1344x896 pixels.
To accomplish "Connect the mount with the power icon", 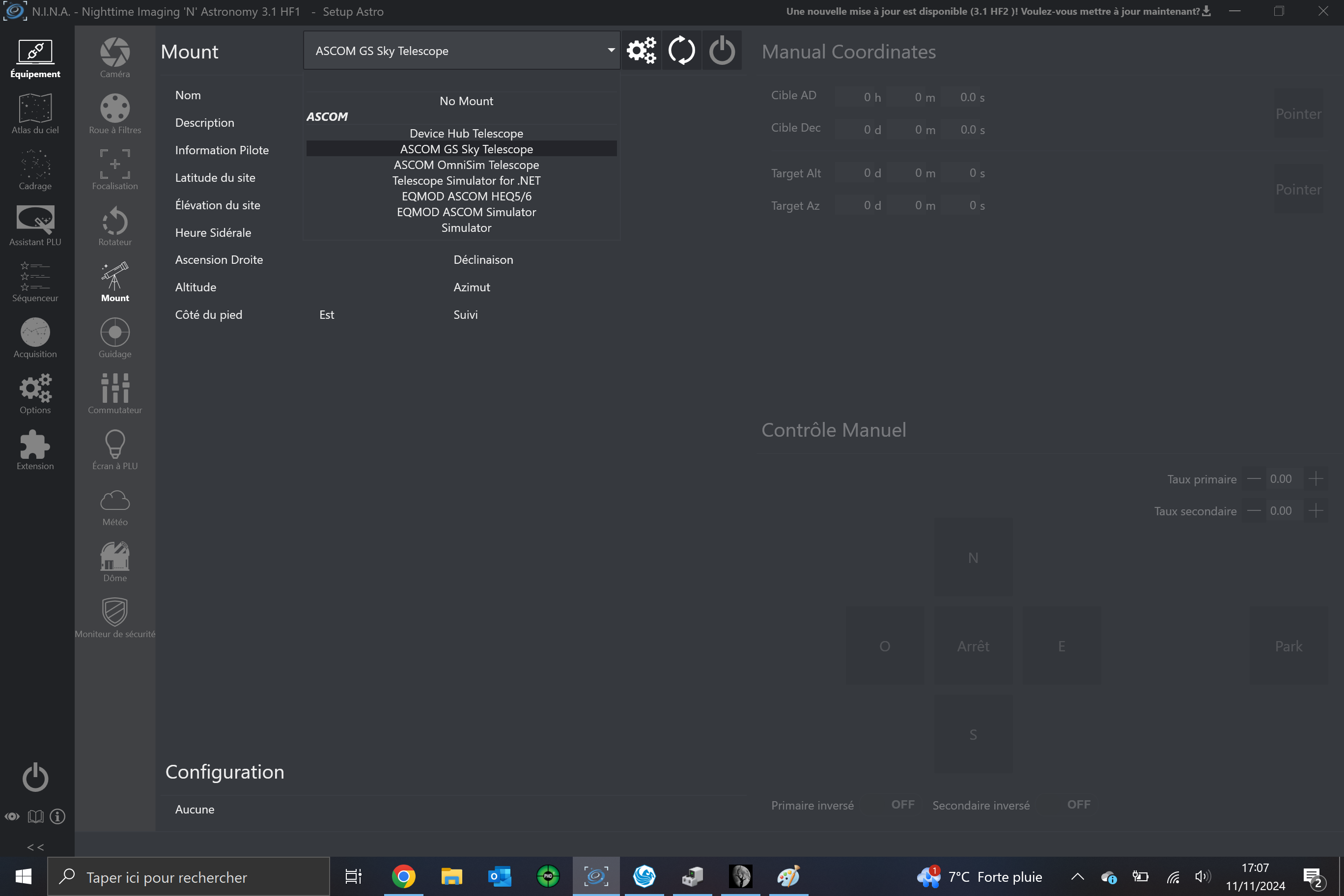I will (722, 51).
